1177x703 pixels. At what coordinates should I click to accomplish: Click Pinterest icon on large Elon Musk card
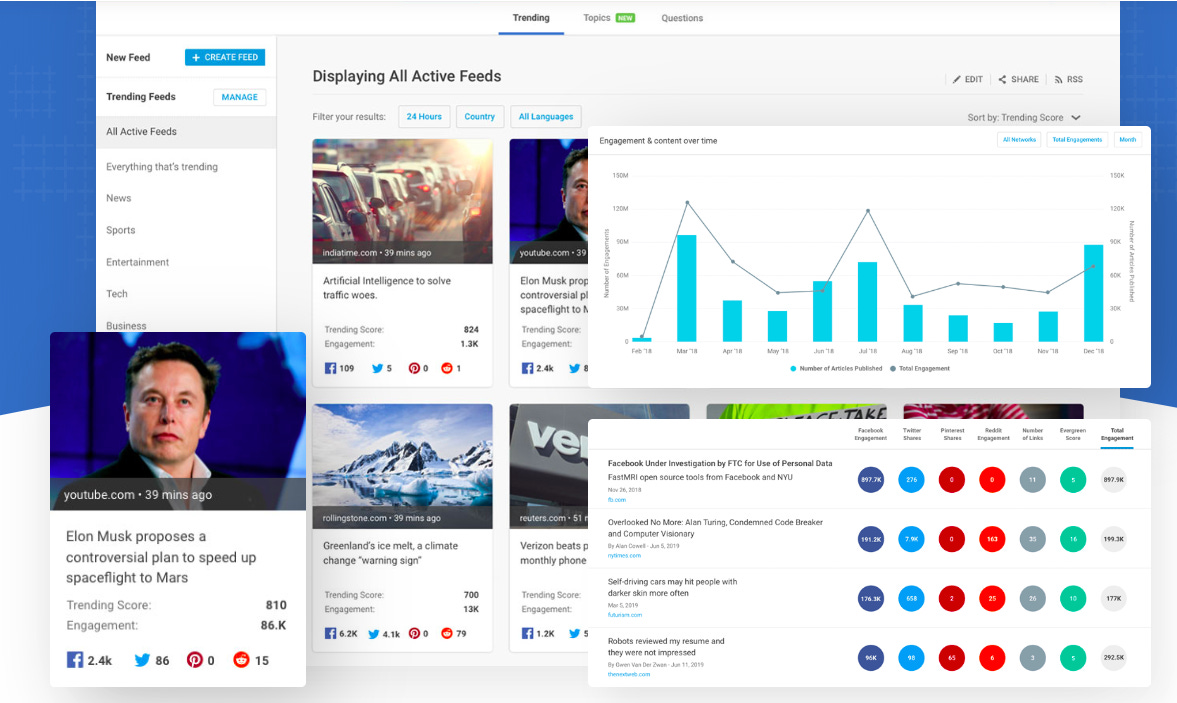[x=194, y=659]
